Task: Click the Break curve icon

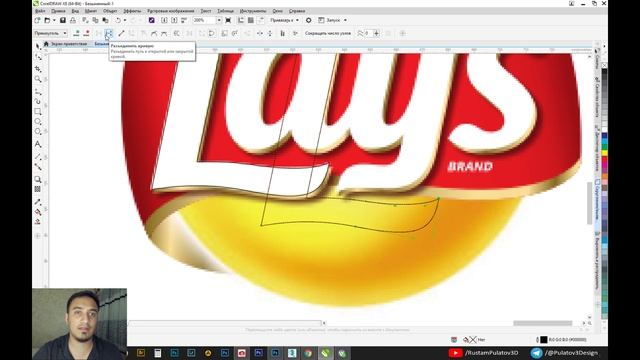Action: 109,33
